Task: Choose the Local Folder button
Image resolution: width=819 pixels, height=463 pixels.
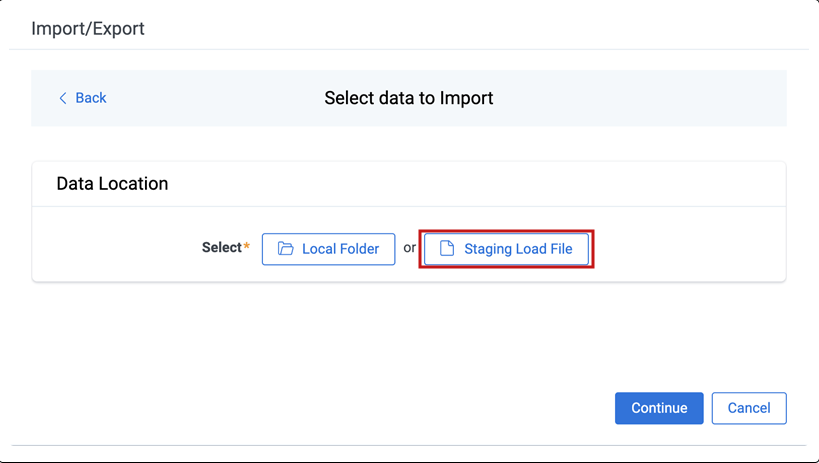Action: click(x=328, y=249)
